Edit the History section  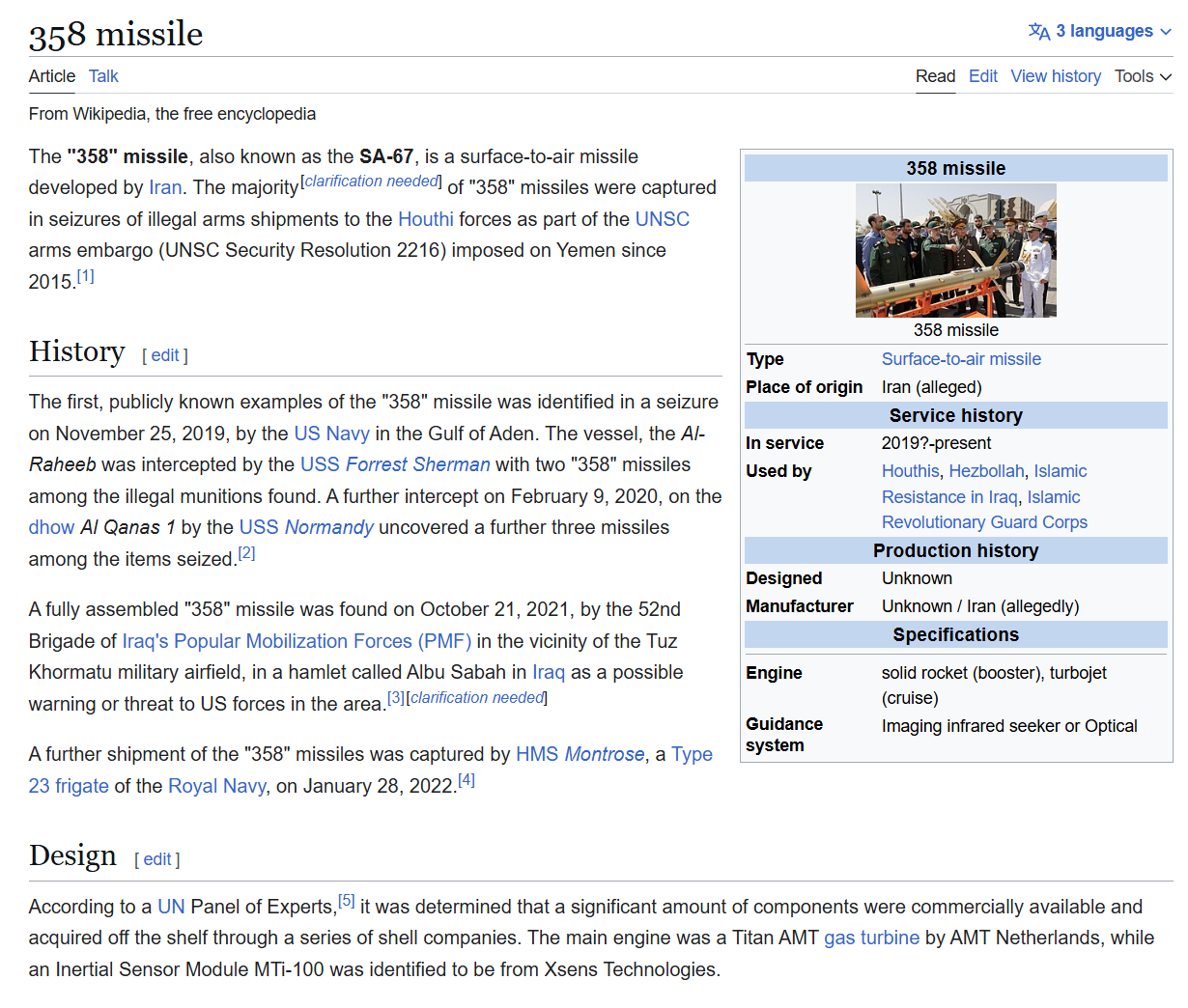[x=165, y=355]
